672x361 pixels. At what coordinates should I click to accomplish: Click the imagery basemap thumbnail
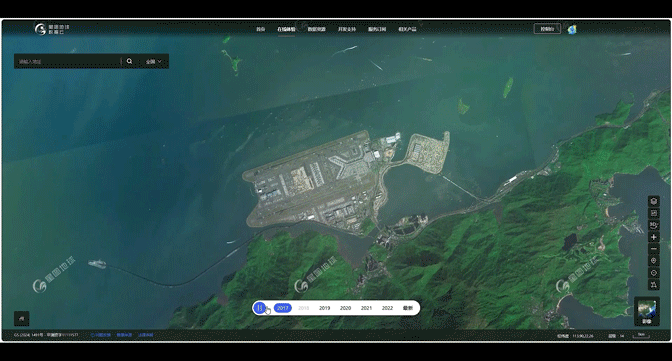click(x=647, y=311)
